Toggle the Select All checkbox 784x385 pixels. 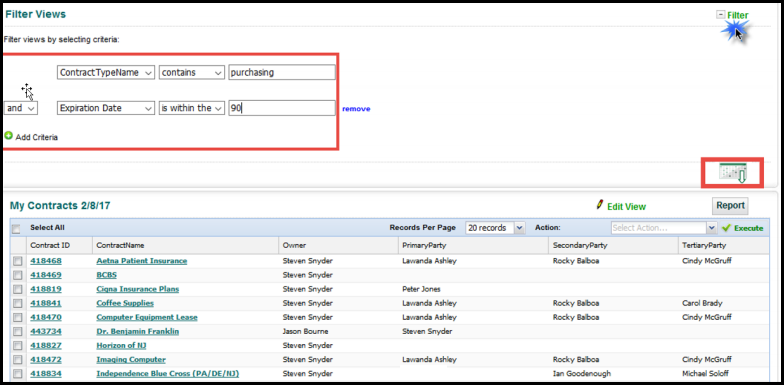coord(16,229)
